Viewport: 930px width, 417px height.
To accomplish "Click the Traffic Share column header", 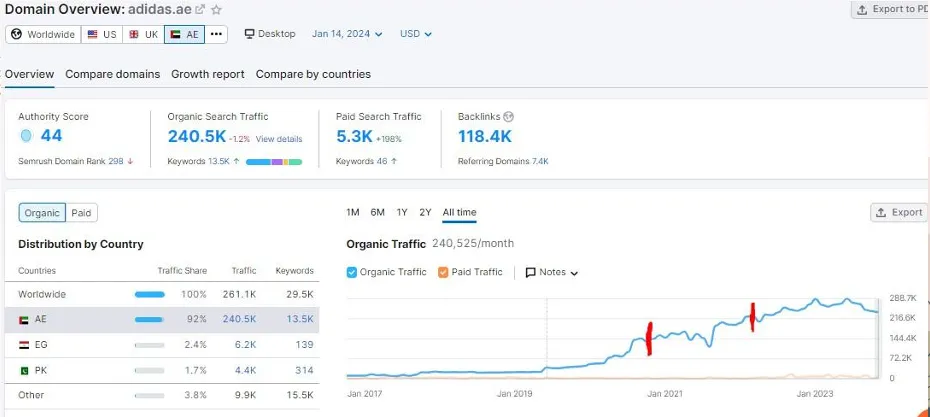I will tap(182, 270).
